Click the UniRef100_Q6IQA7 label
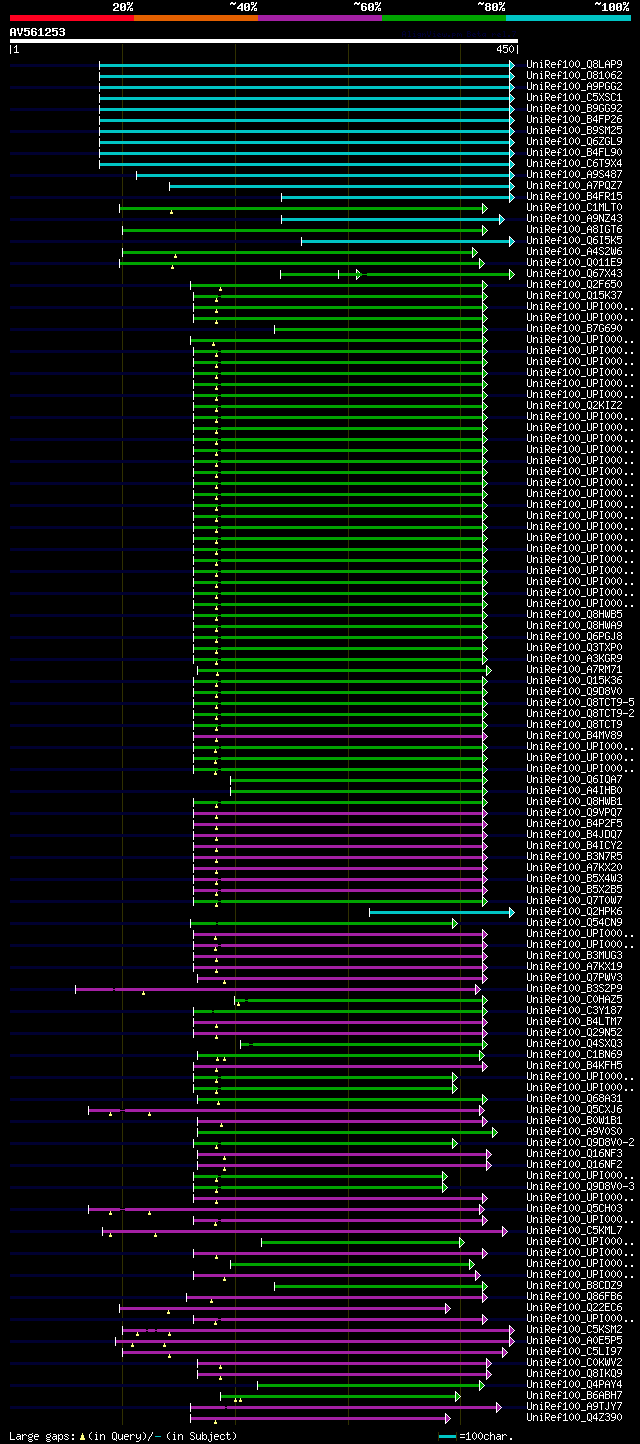 pos(574,780)
